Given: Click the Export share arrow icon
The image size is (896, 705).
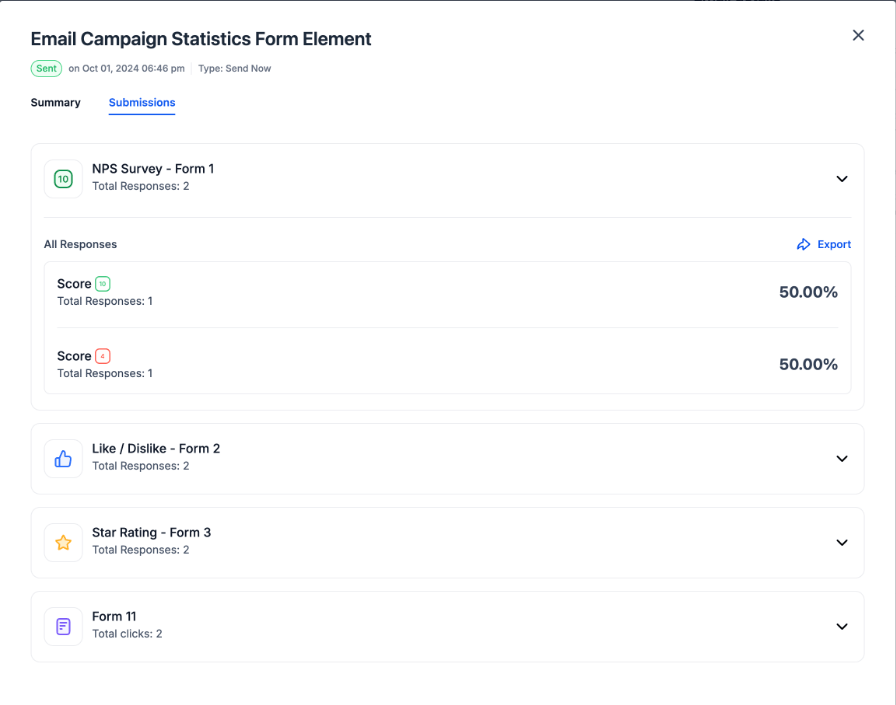Looking at the screenshot, I should click(x=803, y=245).
